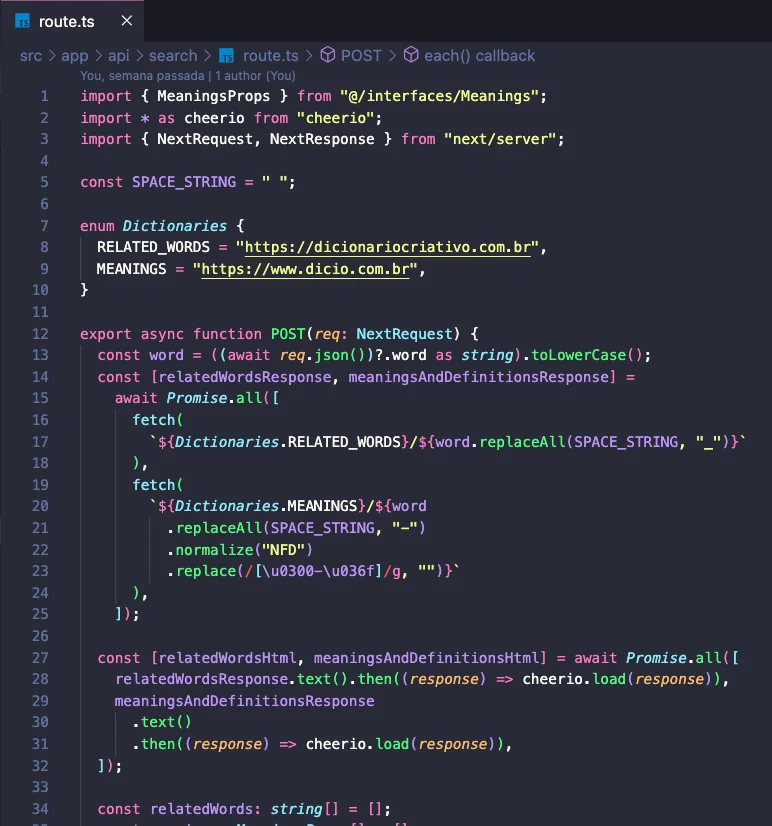Open the 'You, semana passada' git blame lens

[142, 76]
